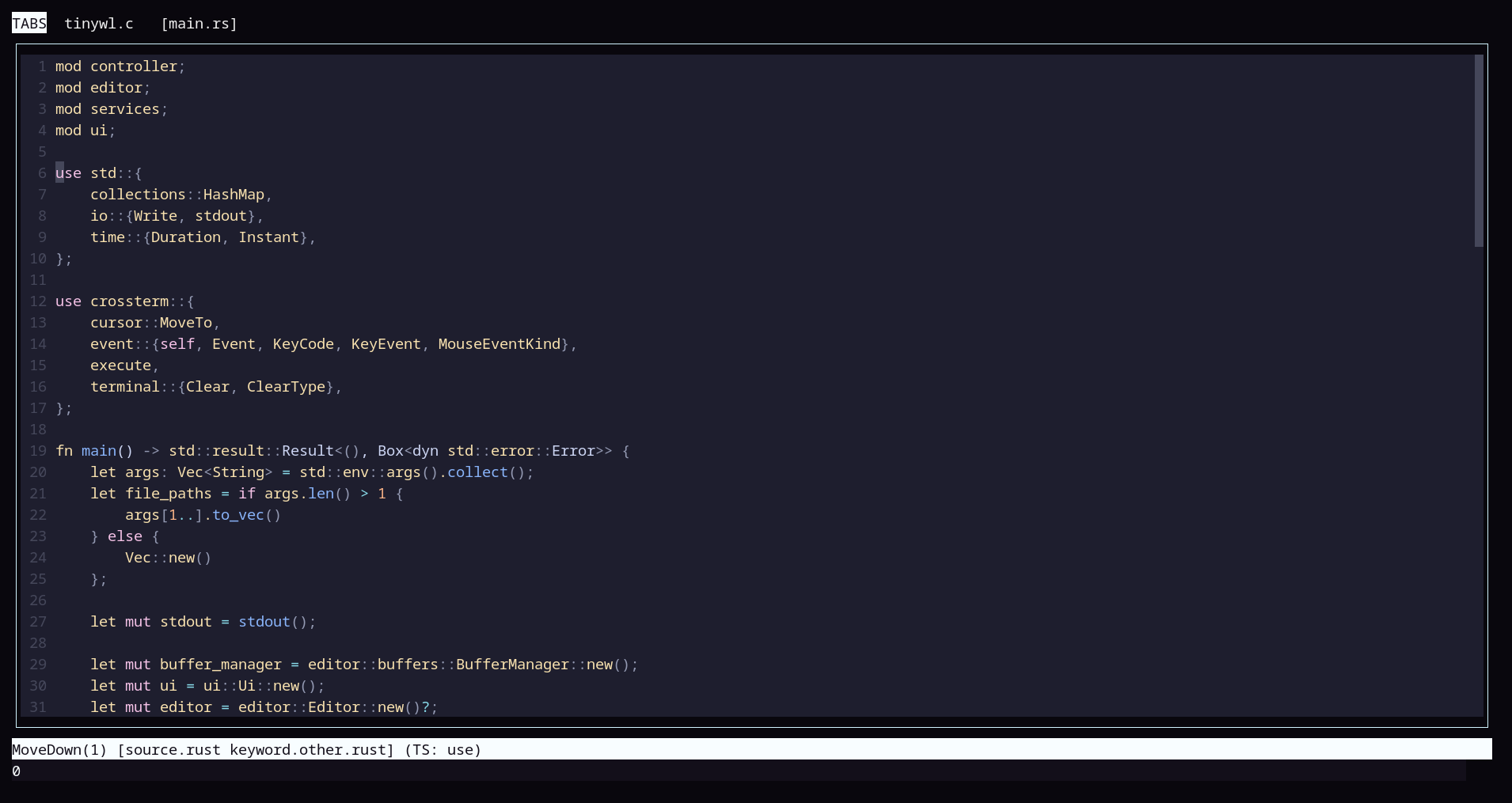Click the MoveTo identifier
The height and width of the screenshot is (803, 1512).
[186, 323]
